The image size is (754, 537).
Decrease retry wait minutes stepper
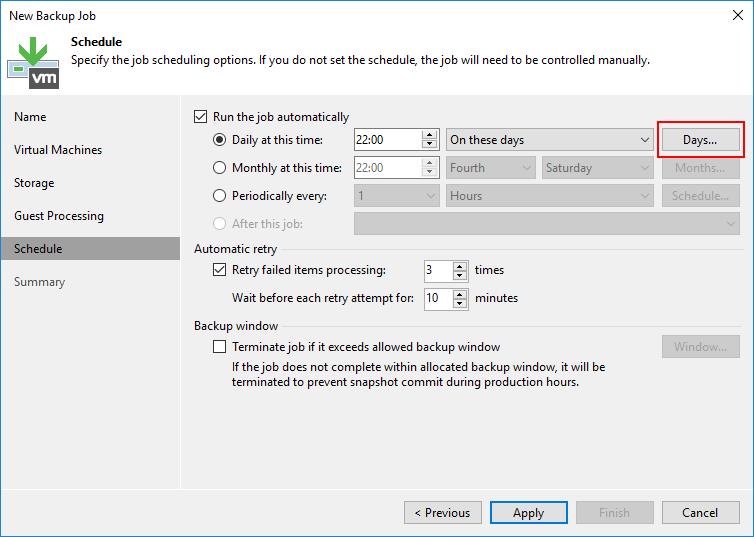coord(460,303)
